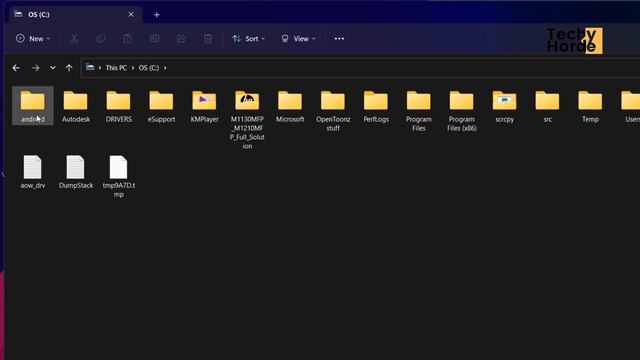
Task: Add a new tab with plus button
Action: (x=157, y=15)
